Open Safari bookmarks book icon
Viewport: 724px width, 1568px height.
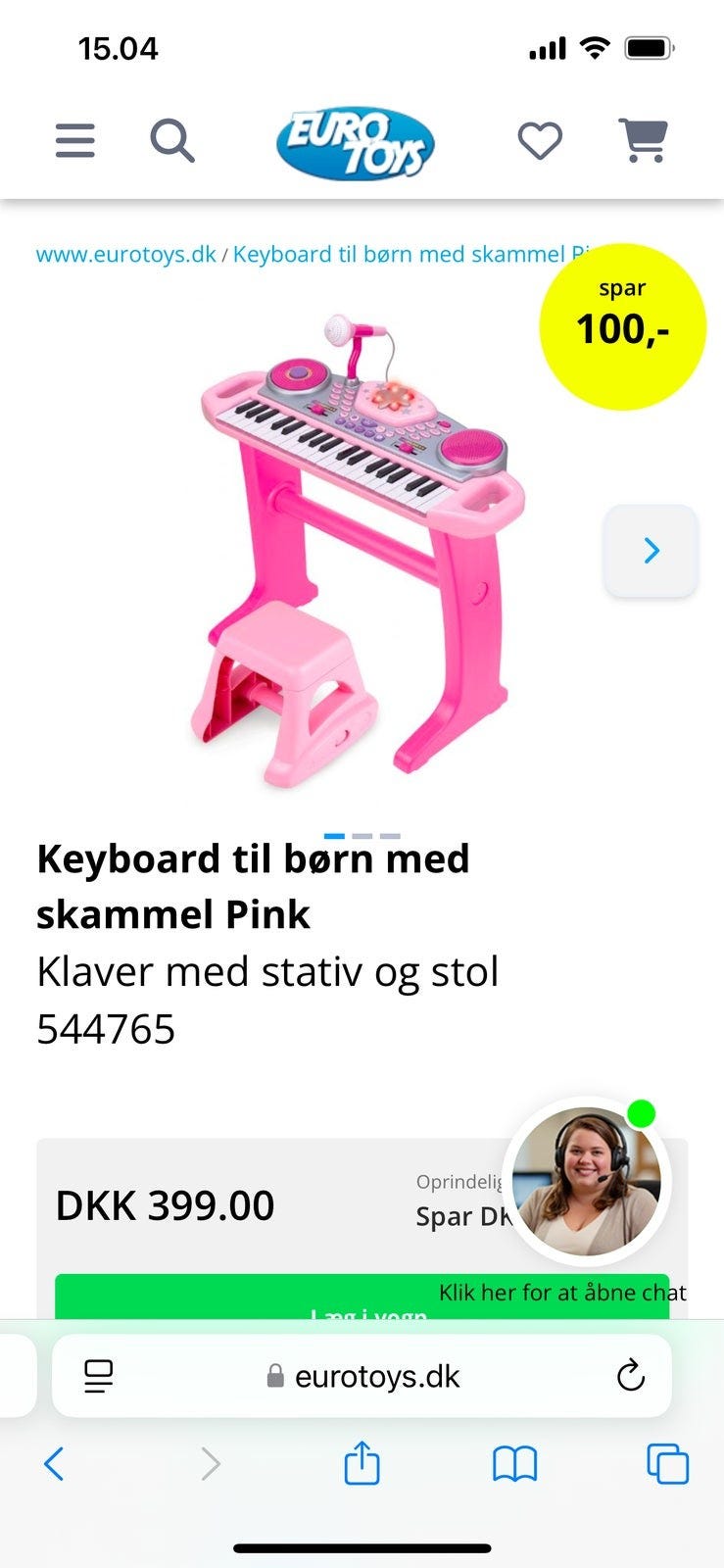tap(514, 1464)
